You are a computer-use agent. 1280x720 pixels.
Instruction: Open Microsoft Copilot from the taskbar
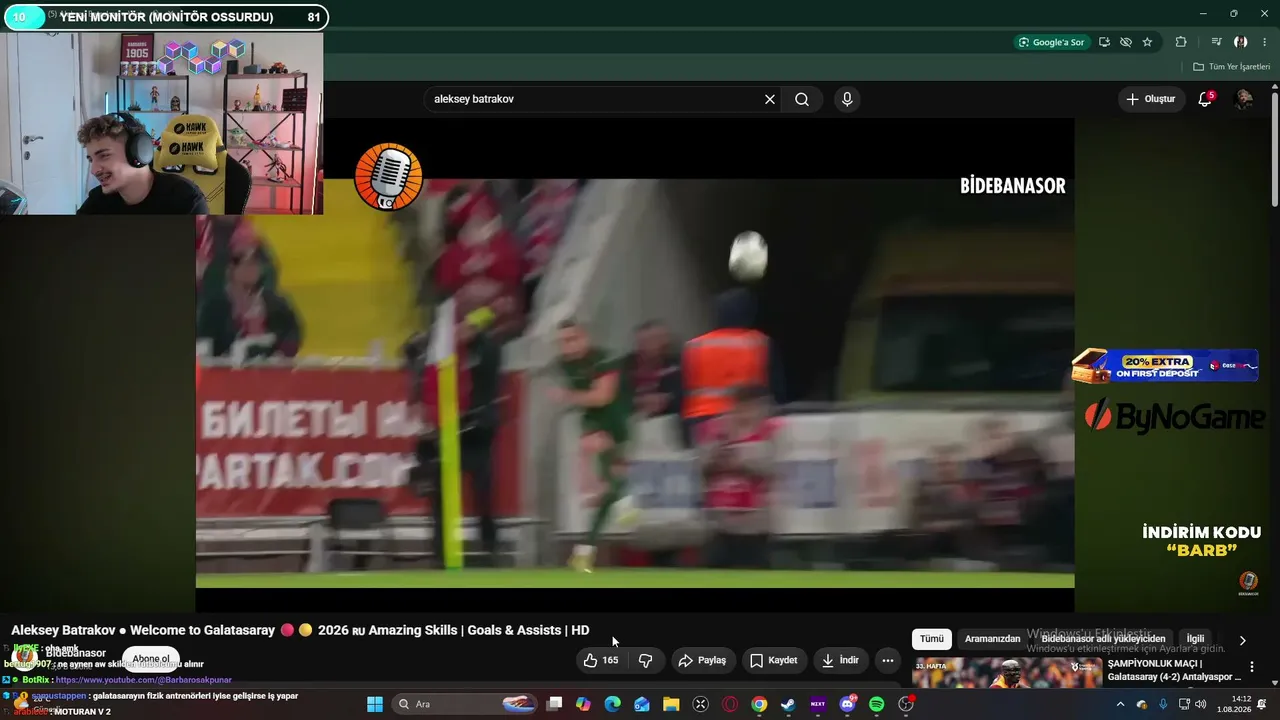(584, 704)
